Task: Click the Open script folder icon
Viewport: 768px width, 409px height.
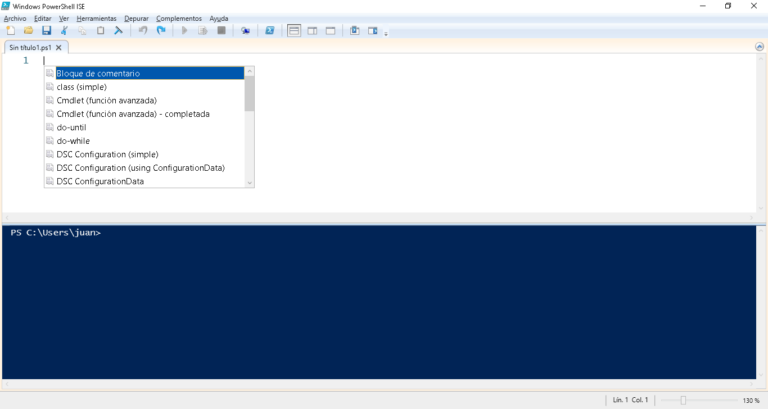Action: point(28,31)
